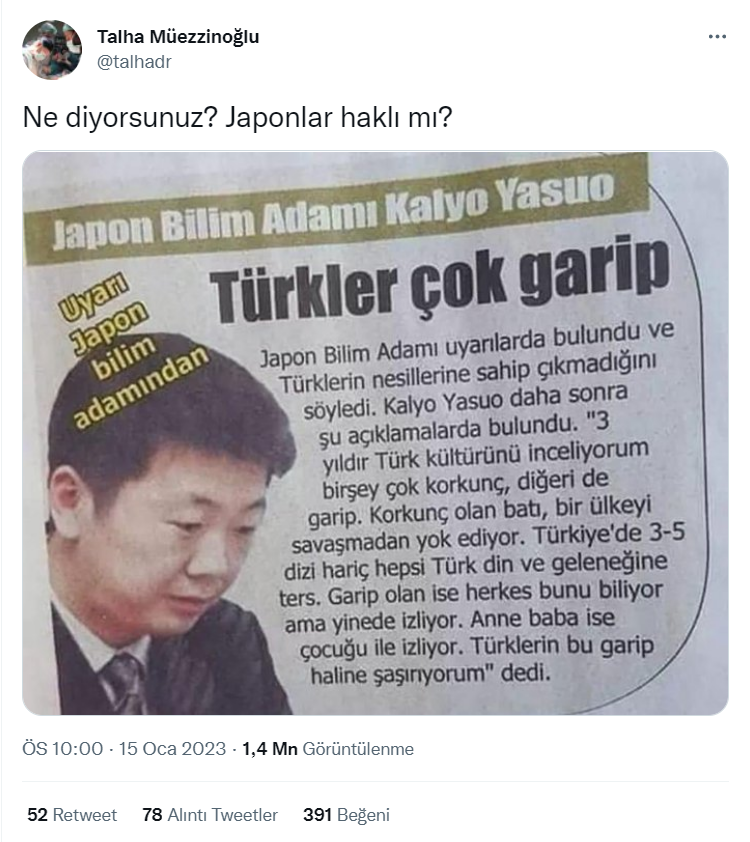This screenshot has width=750, height=842.
Task: Click the display name Talha Müezzinoğlu
Action: click(178, 37)
